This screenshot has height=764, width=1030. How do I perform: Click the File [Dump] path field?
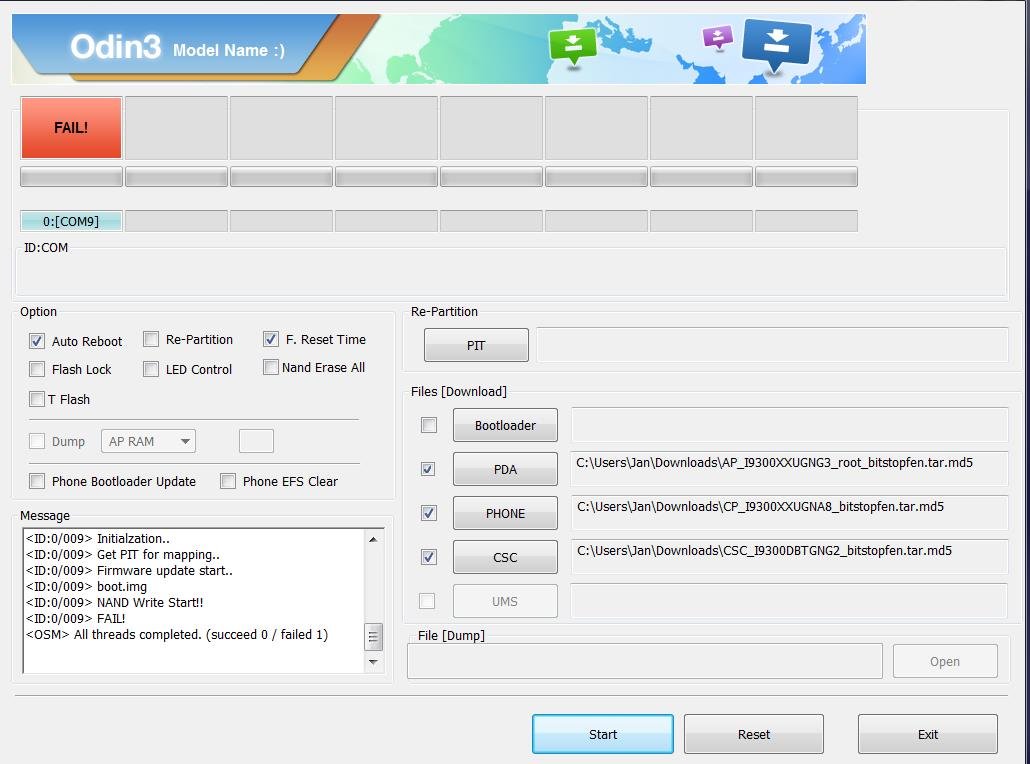pyautogui.click(x=644, y=661)
